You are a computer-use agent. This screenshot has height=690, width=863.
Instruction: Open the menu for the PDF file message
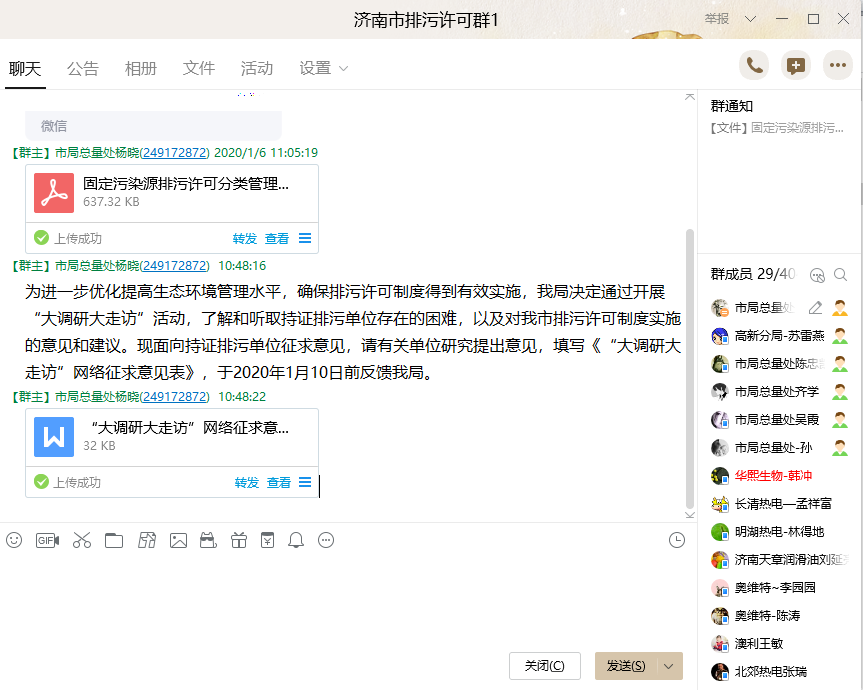305,238
